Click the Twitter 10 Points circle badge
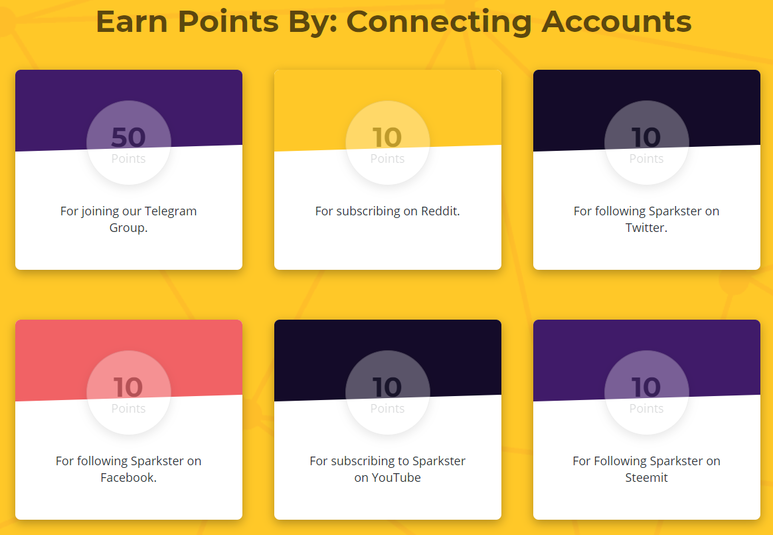The image size is (773, 535). tap(646, 143)
